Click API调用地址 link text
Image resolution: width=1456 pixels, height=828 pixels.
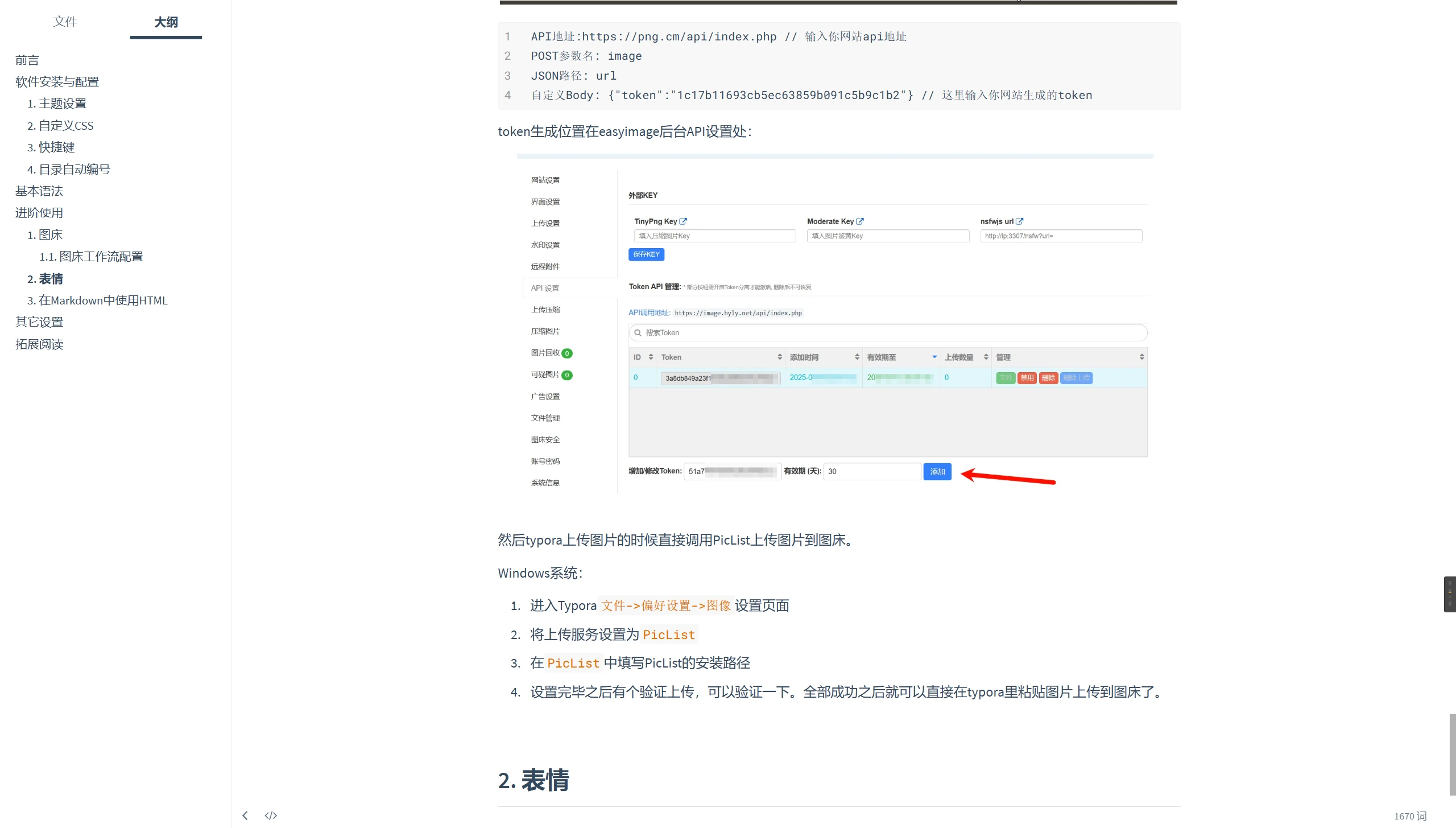click(x=650, y=312)
